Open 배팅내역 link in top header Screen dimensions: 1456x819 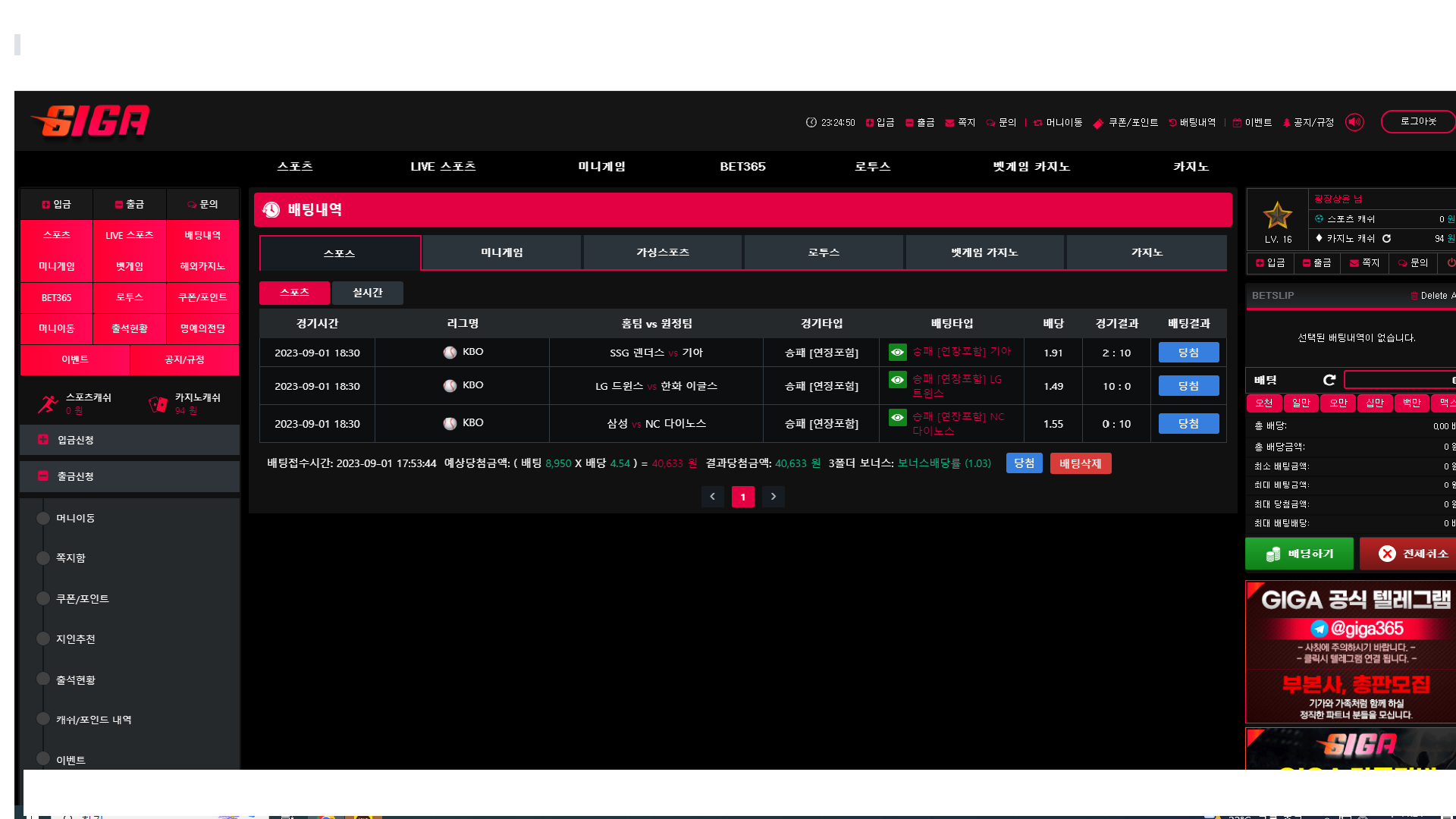1192,122
